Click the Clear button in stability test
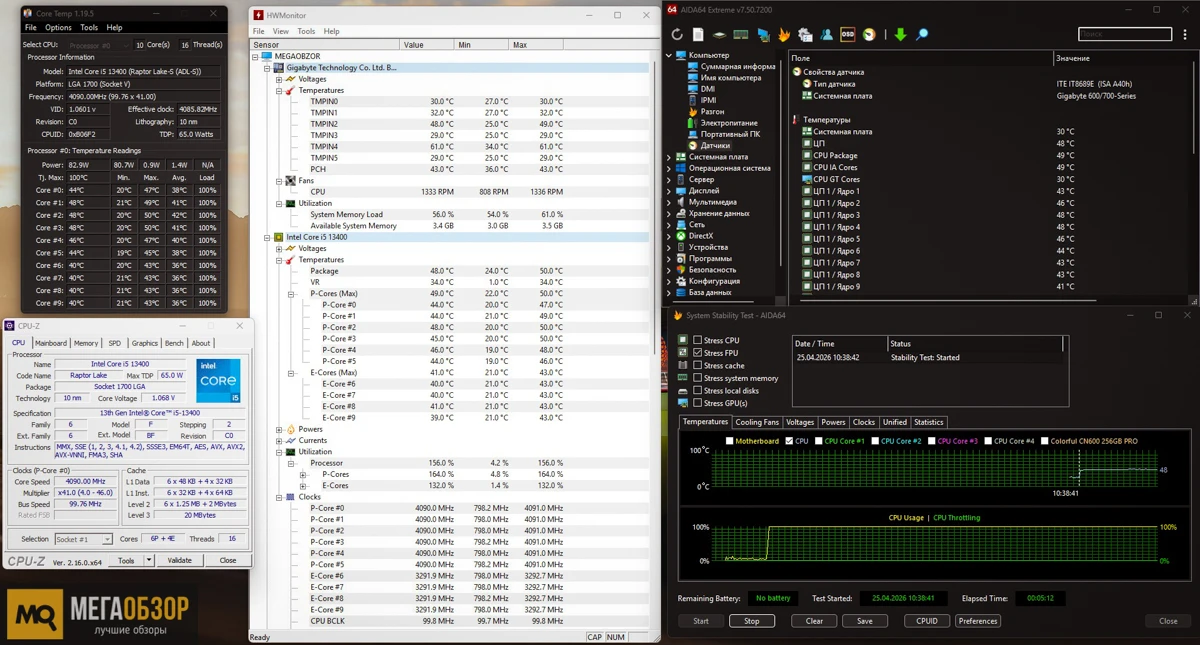The height and width of the screenshot is (645, 1200). pos(814,621)
